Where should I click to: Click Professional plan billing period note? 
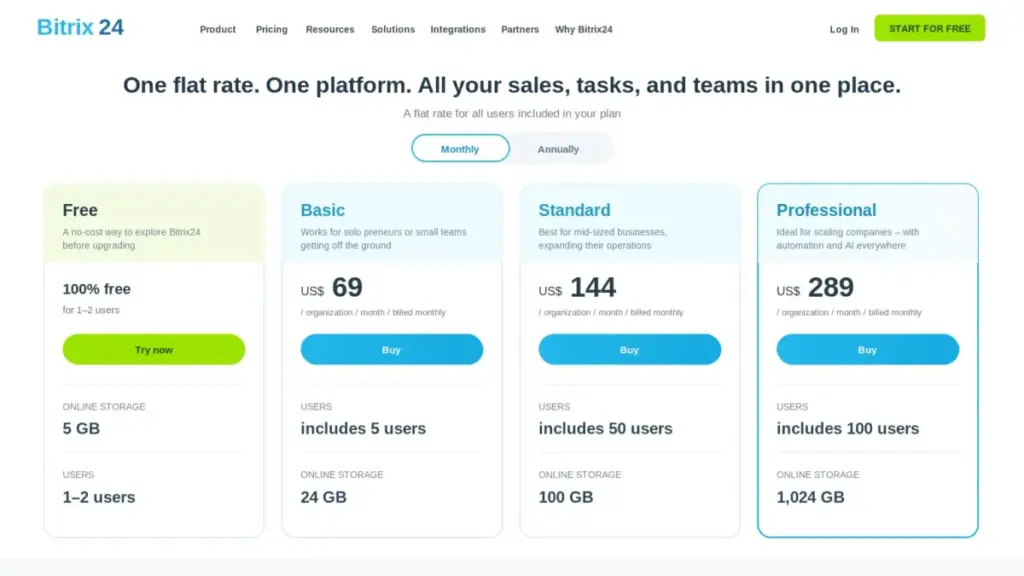[x=848, y=313]
